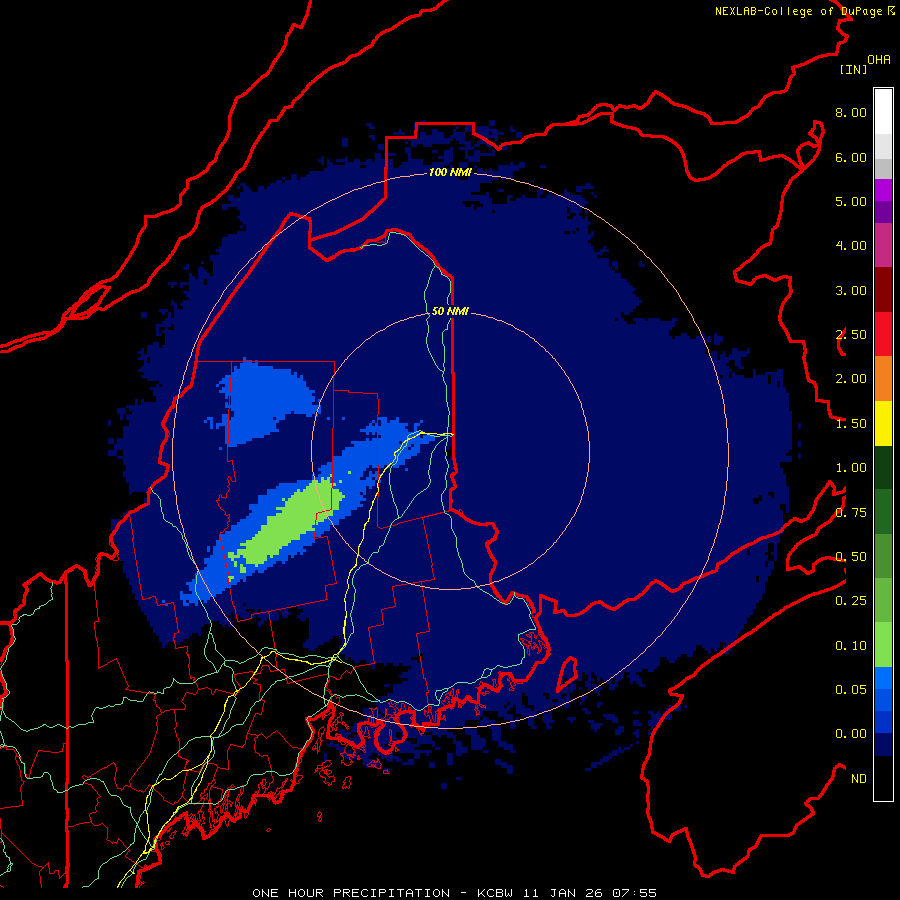Select the pink-magenta legend swatch near 4.00
The width and height of the screenshot is (900, 900).
coord(883,245)
